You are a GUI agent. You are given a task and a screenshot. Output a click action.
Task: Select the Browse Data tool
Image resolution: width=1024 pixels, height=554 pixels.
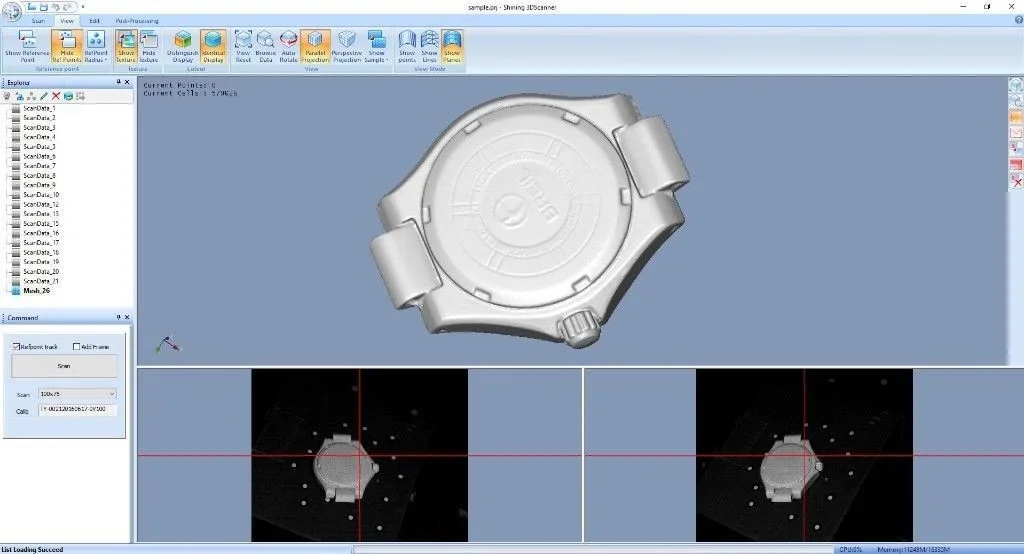[x=265, y=47]
